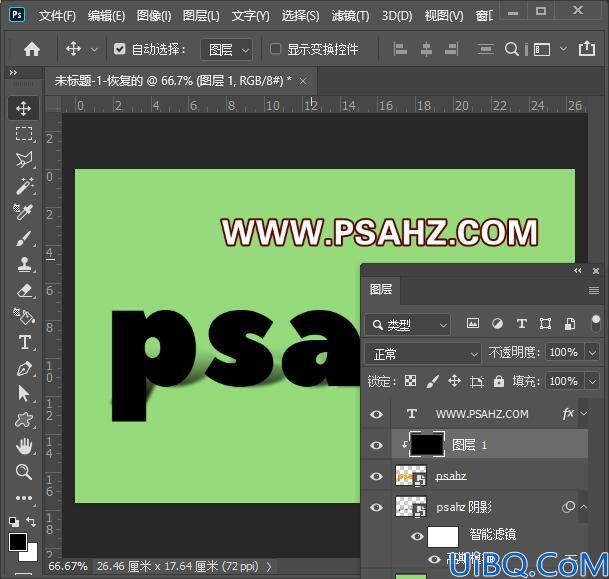609x579 pixels.
Task: Align horizontal centers in options bar
Action: point(426,49)
